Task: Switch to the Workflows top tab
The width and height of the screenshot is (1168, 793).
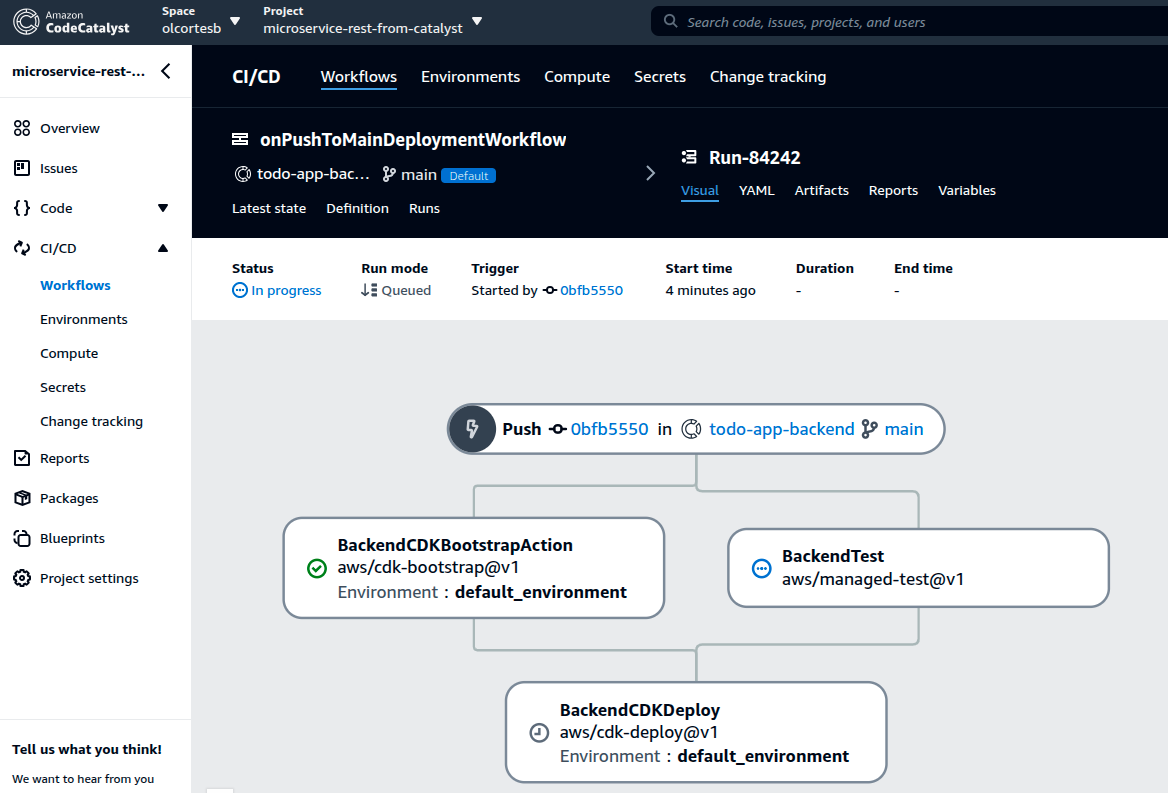Action: click(x=358, y=77)
